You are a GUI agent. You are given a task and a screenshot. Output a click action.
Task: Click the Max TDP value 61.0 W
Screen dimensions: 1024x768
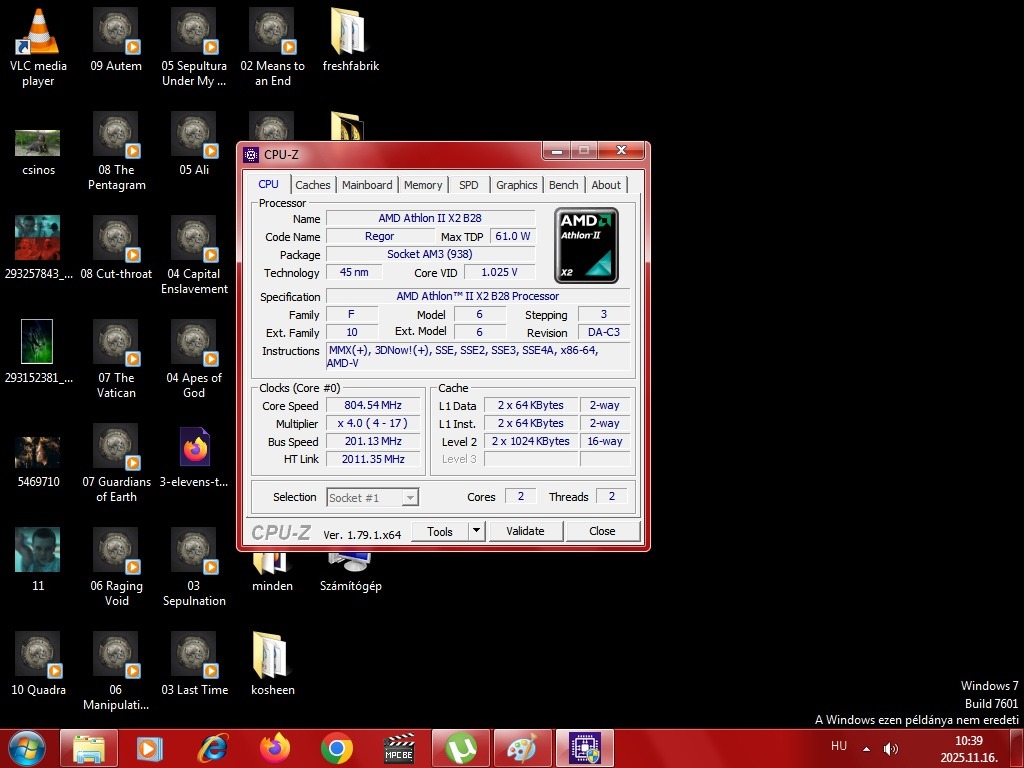[513, 236]
